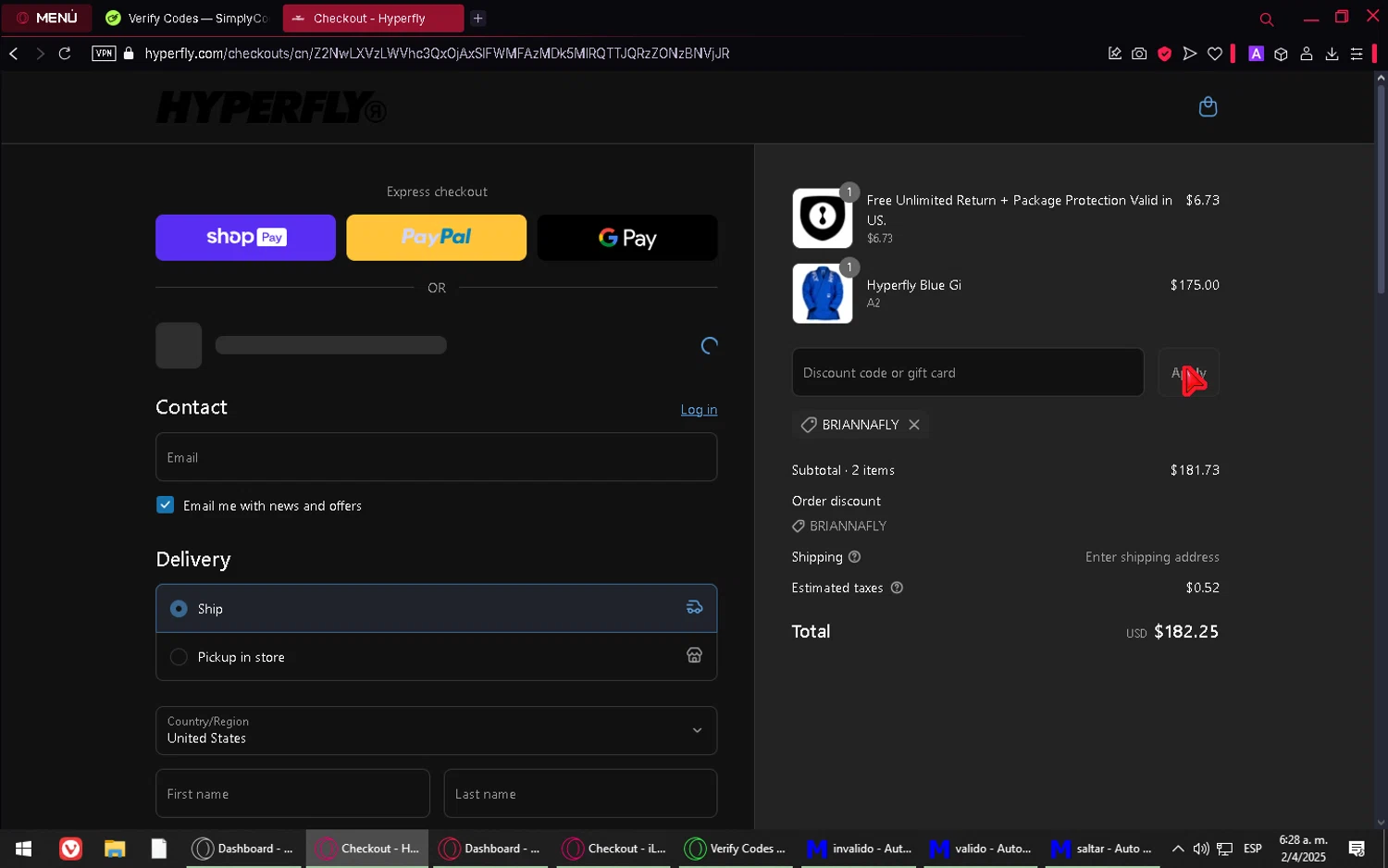
Task: Click the Last name field
Action: pos(580,794)
